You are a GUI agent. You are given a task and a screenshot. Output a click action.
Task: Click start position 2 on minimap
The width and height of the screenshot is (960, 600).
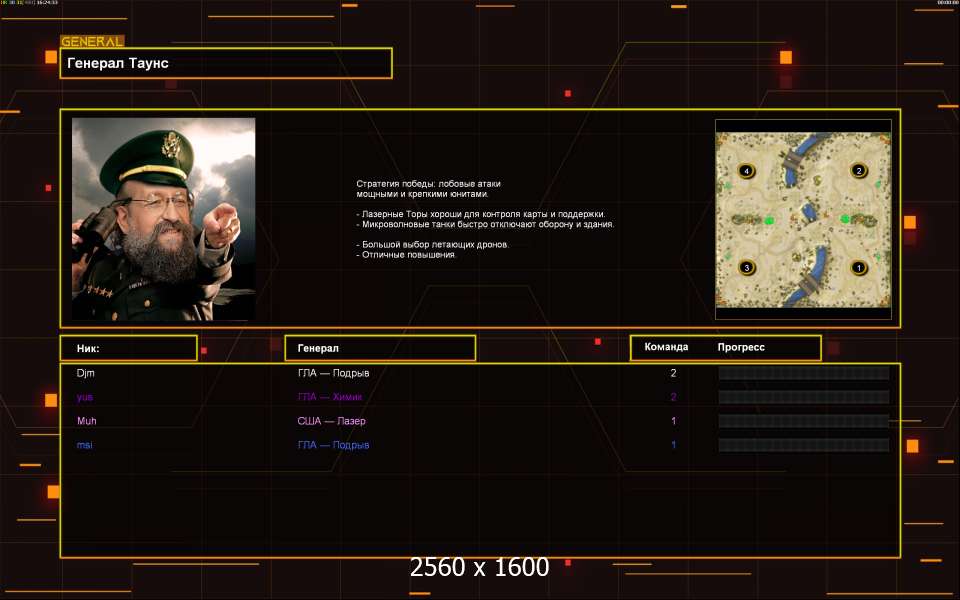tap(857, 171)
